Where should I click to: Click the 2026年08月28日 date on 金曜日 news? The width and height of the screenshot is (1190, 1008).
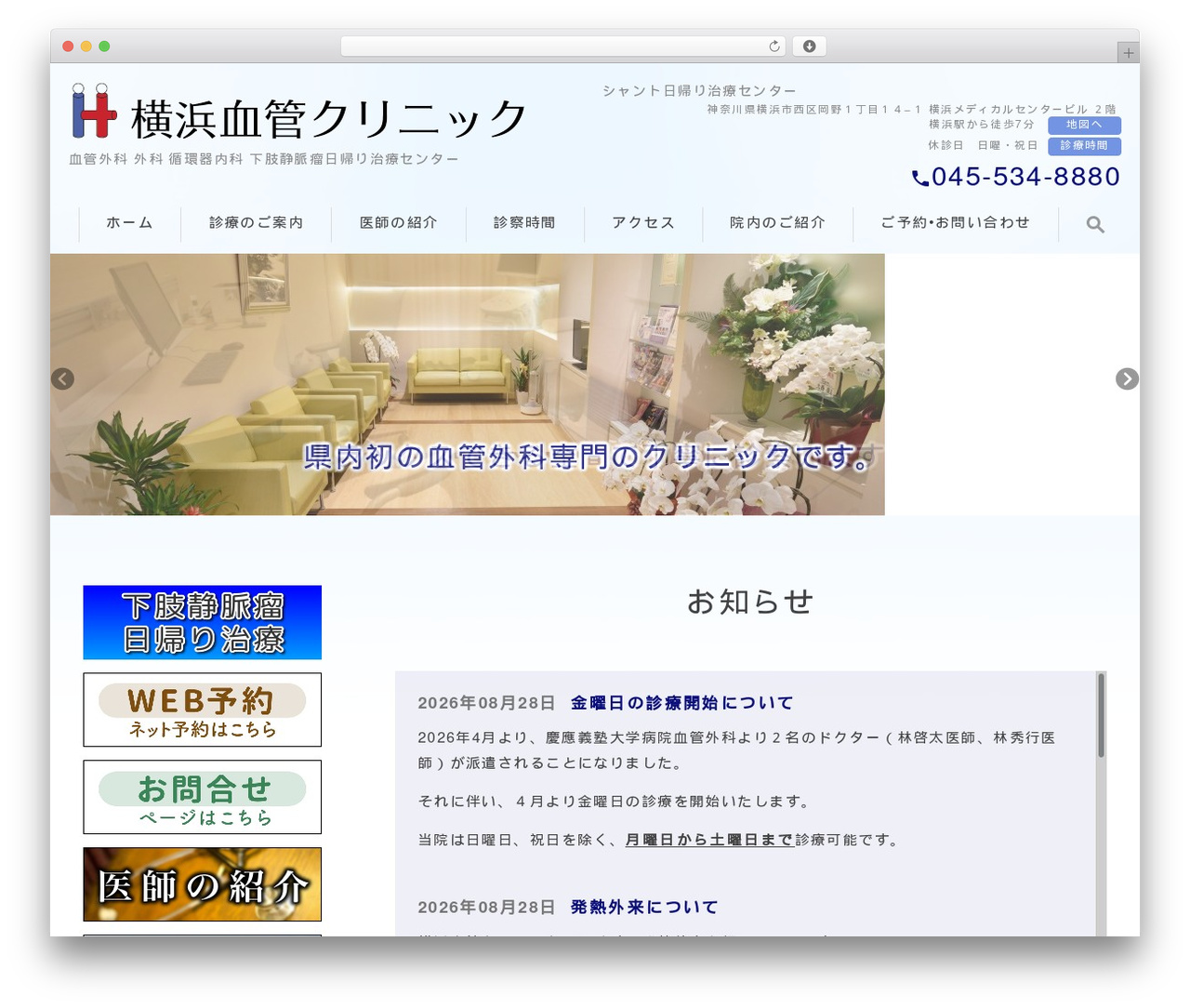pyautogui.click(x=486, y=703)
